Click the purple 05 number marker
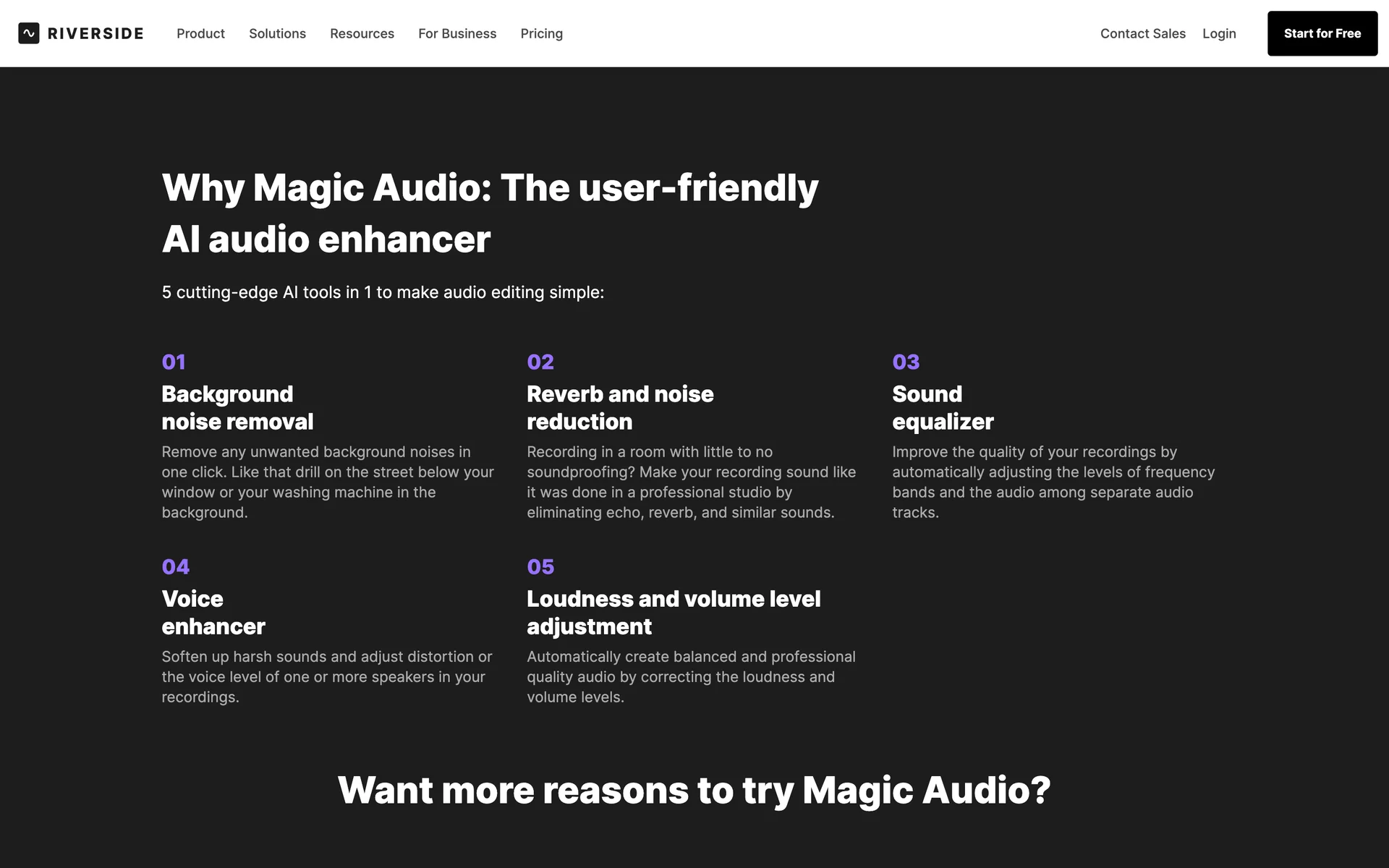The height and width of the screenshot is (868, 1389). pos(540,566)
